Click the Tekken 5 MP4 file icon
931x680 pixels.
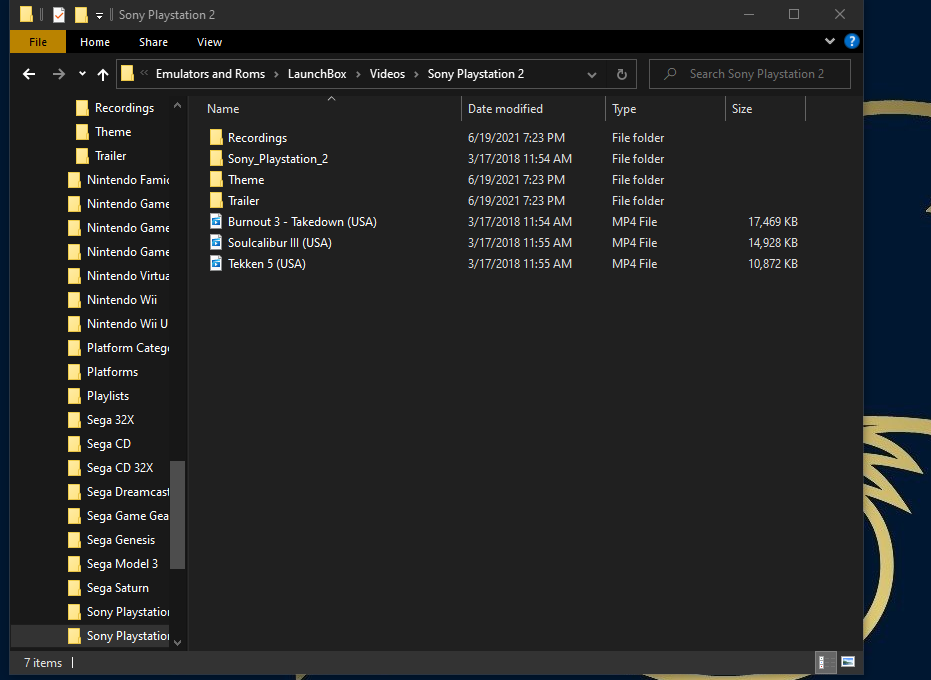216,263
